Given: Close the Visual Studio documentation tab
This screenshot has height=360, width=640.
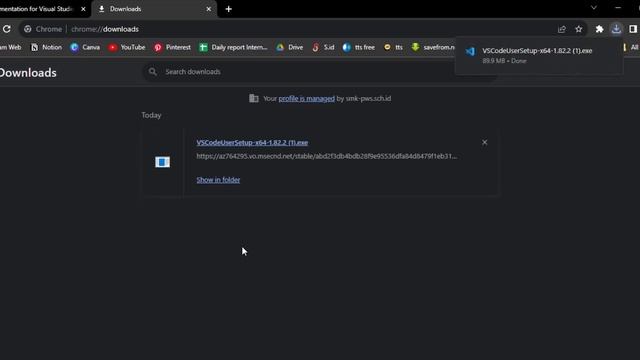Looking at the screenshot, I should [x=83, y=9].
